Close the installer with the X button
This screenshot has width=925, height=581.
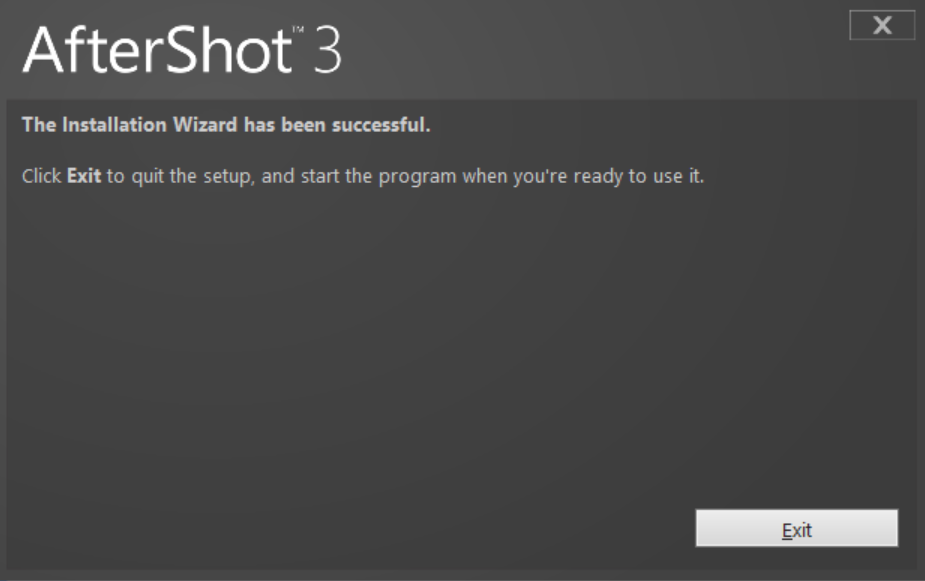pyautogui.click(x=882, y=25)
